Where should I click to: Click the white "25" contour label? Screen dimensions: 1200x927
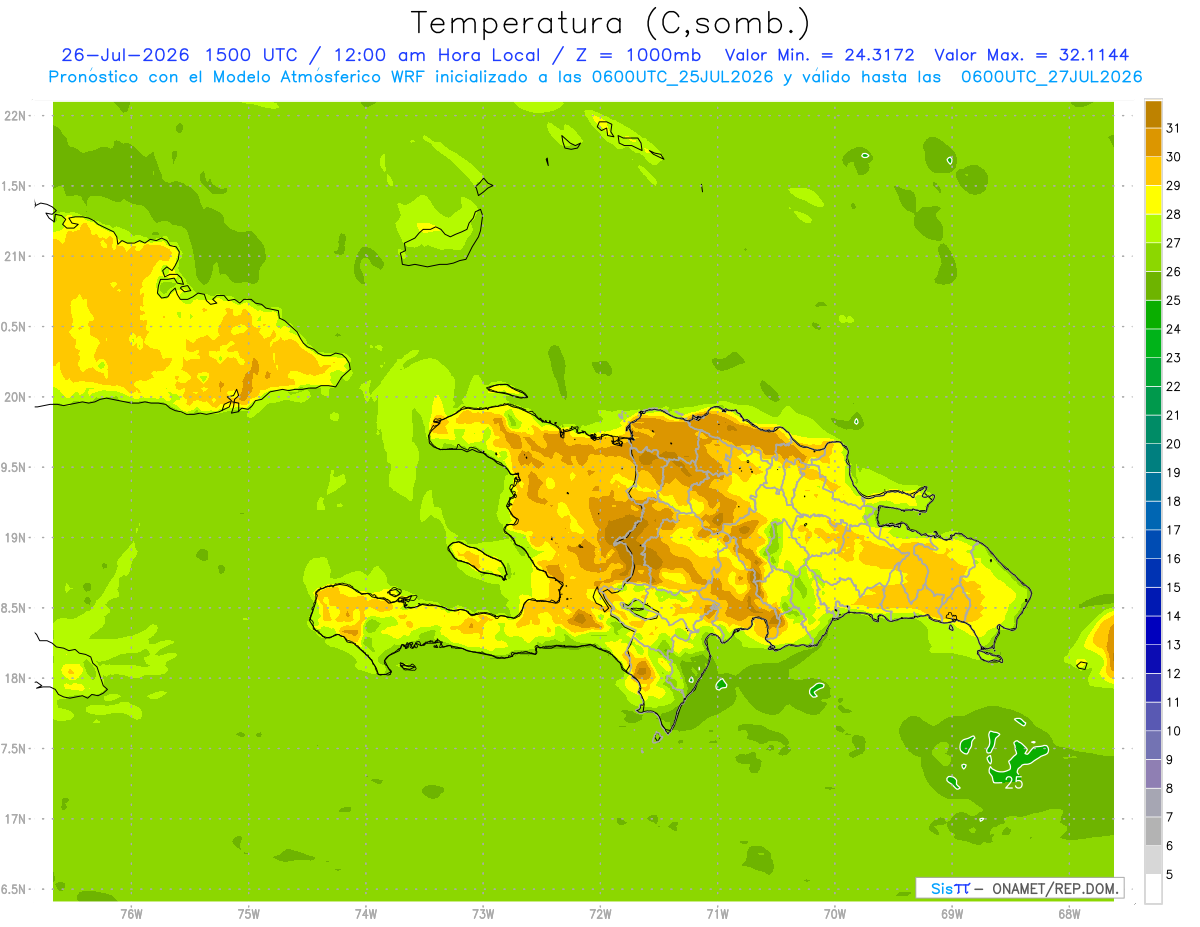pos(1013,783)
